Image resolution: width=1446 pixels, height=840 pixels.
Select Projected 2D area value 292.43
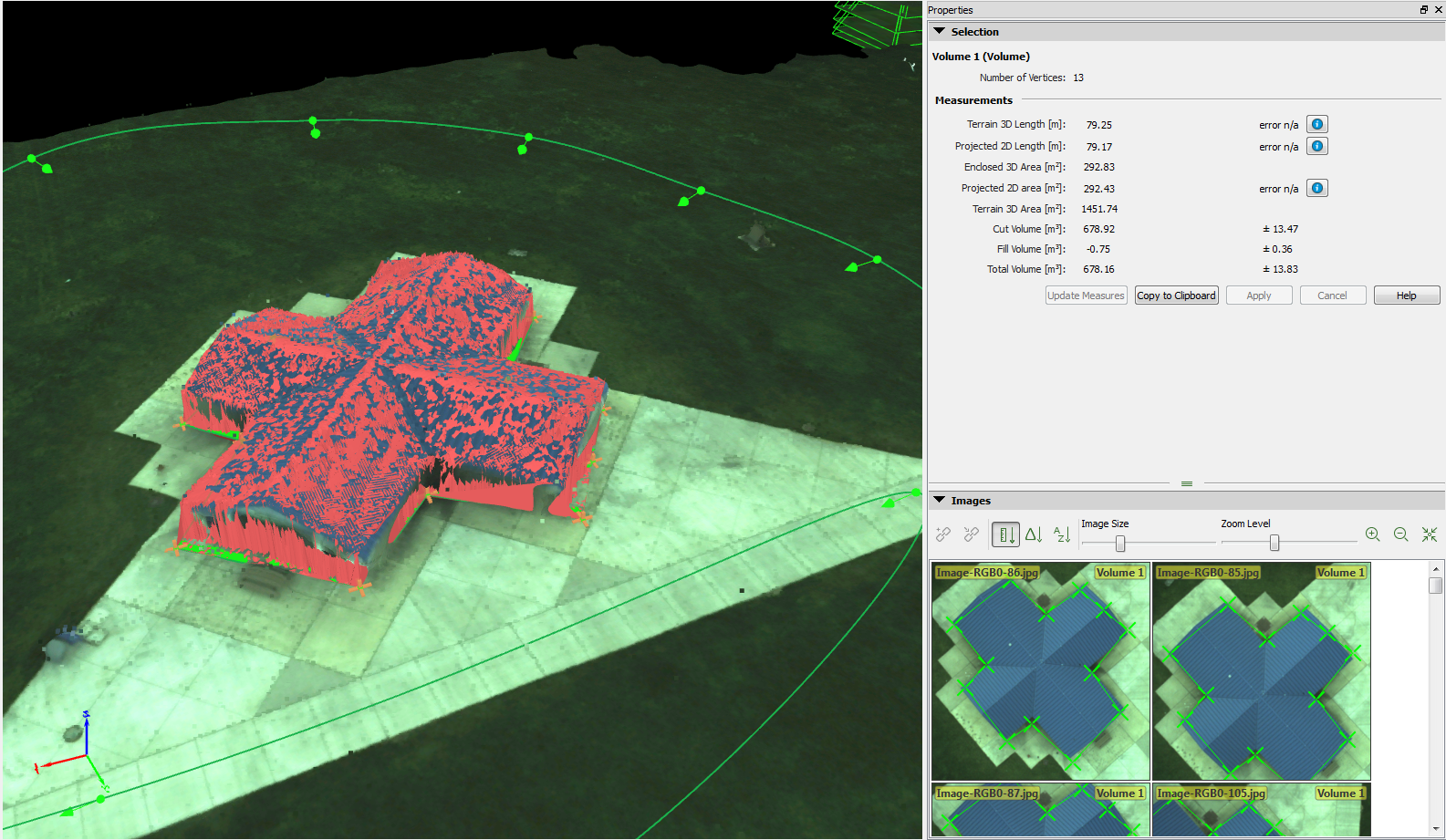[1099, 189]
